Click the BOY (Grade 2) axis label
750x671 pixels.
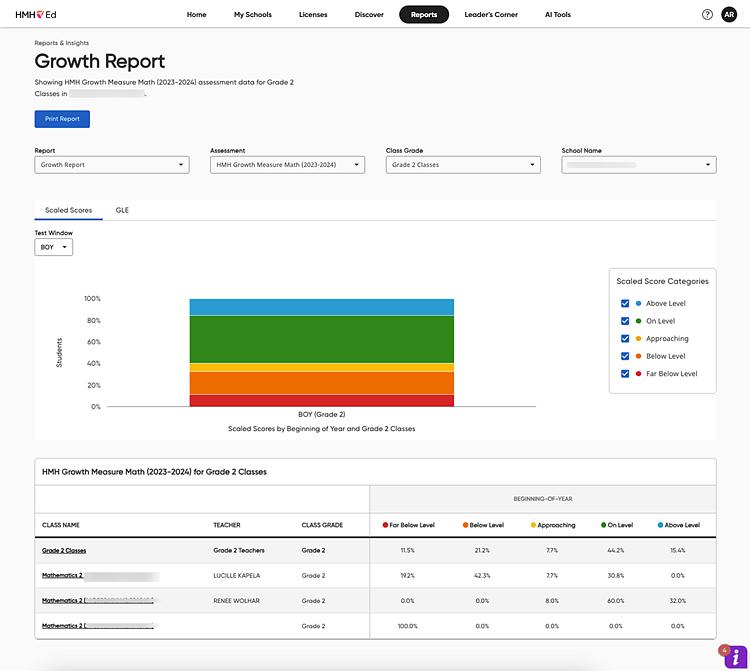point(321,414)
